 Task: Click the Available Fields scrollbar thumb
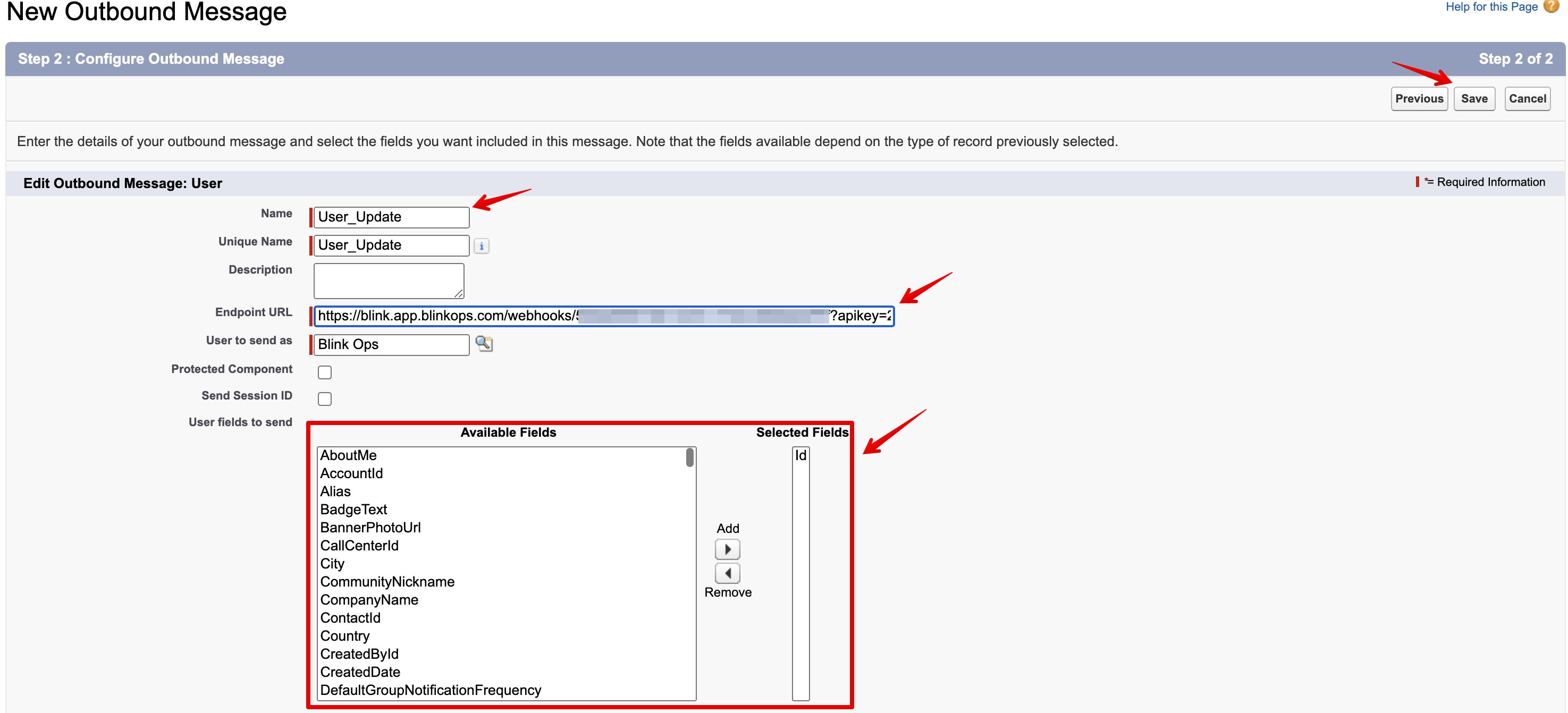[689, 457]
